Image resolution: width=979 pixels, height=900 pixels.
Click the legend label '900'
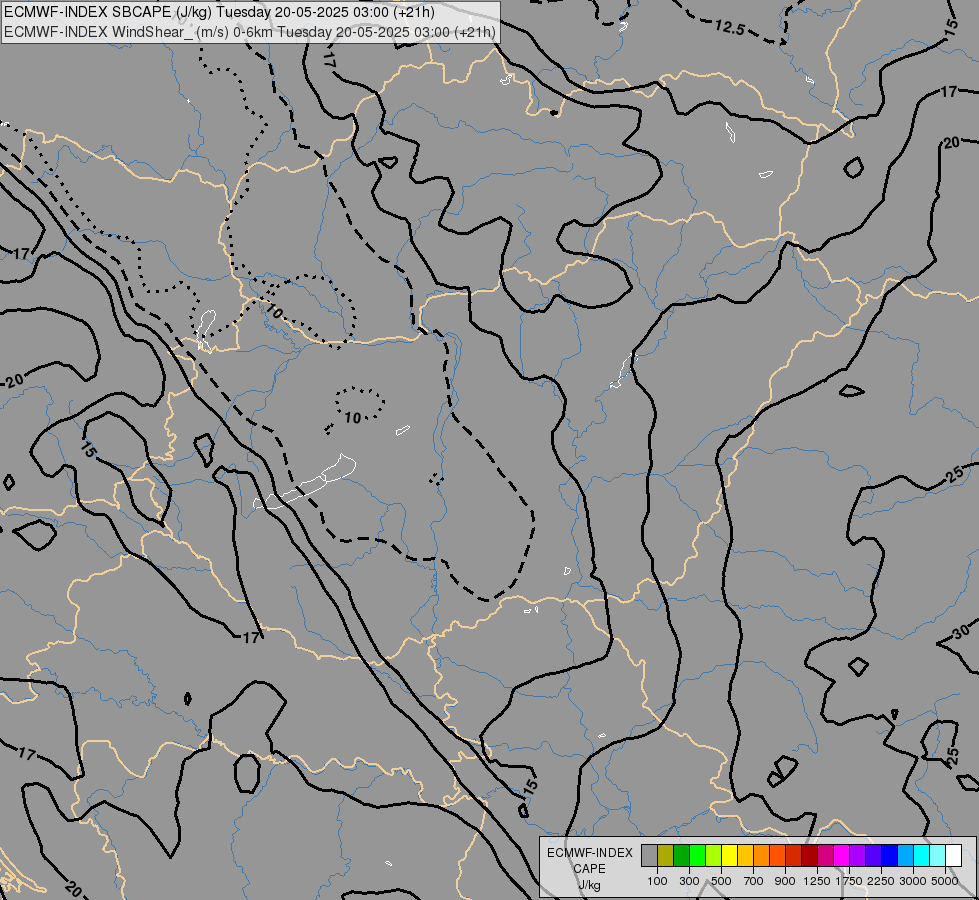[x=785, y=881]
